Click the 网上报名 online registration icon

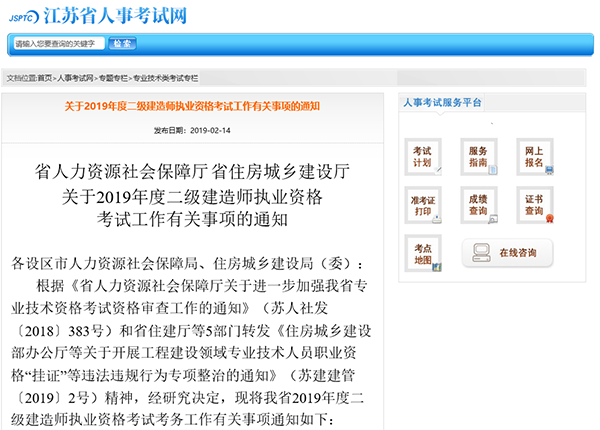535,155
